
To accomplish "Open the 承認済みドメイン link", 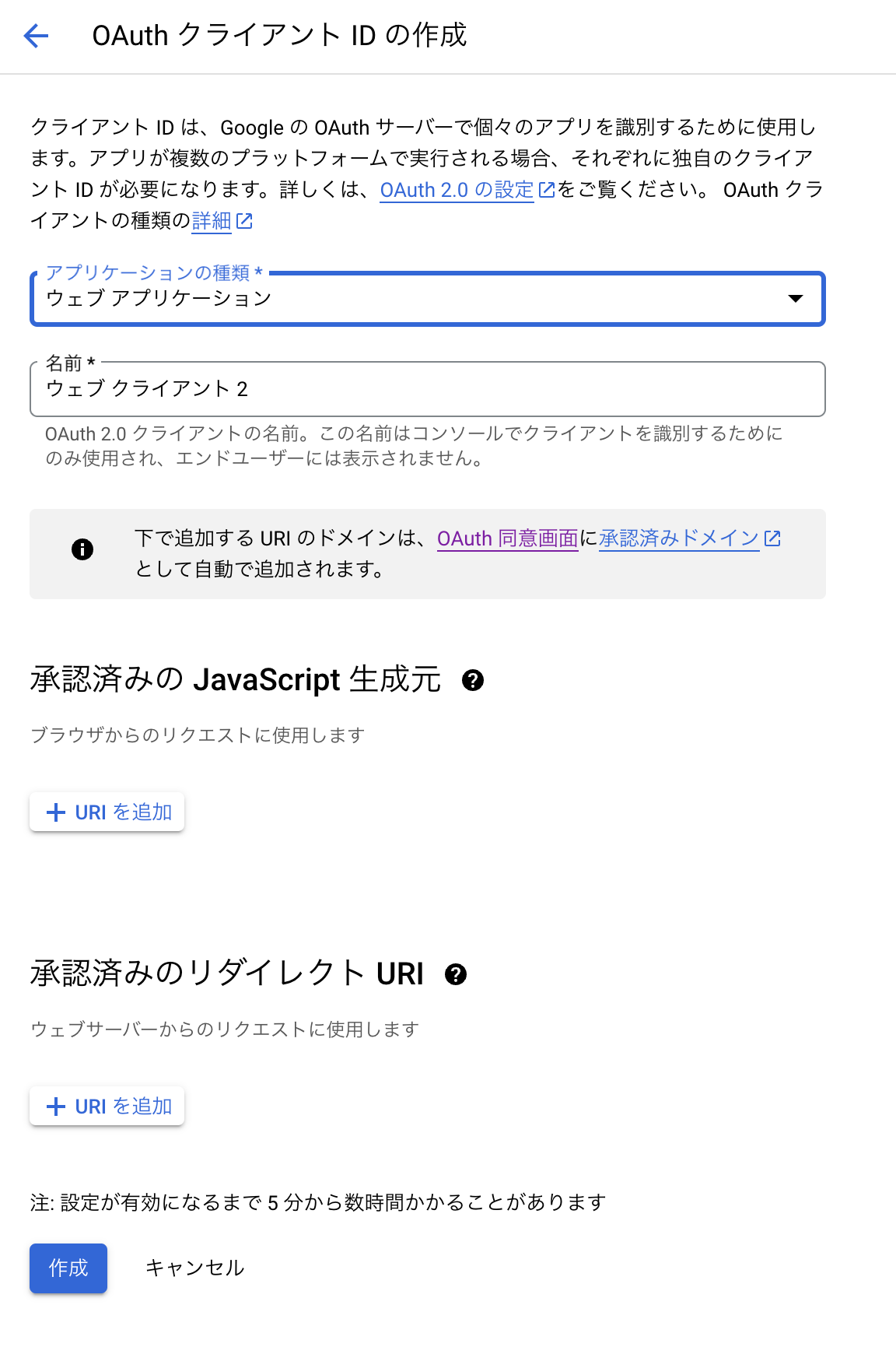I will coord(678,538).
